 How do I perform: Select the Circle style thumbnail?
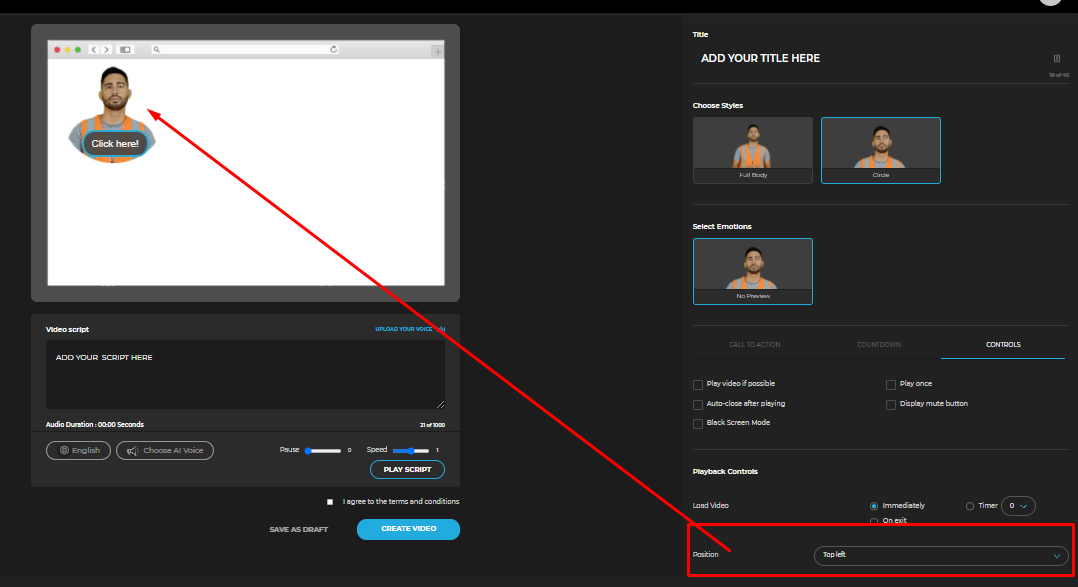click(x=881, y=150)
